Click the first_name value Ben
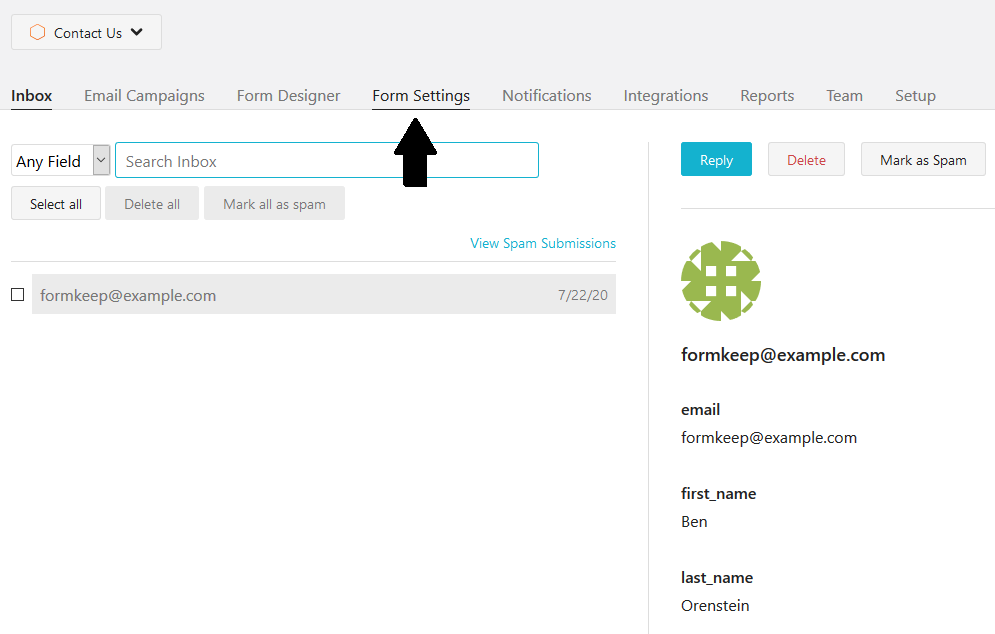This screenshot has height=634, width=995. click(x=694, y=522)
